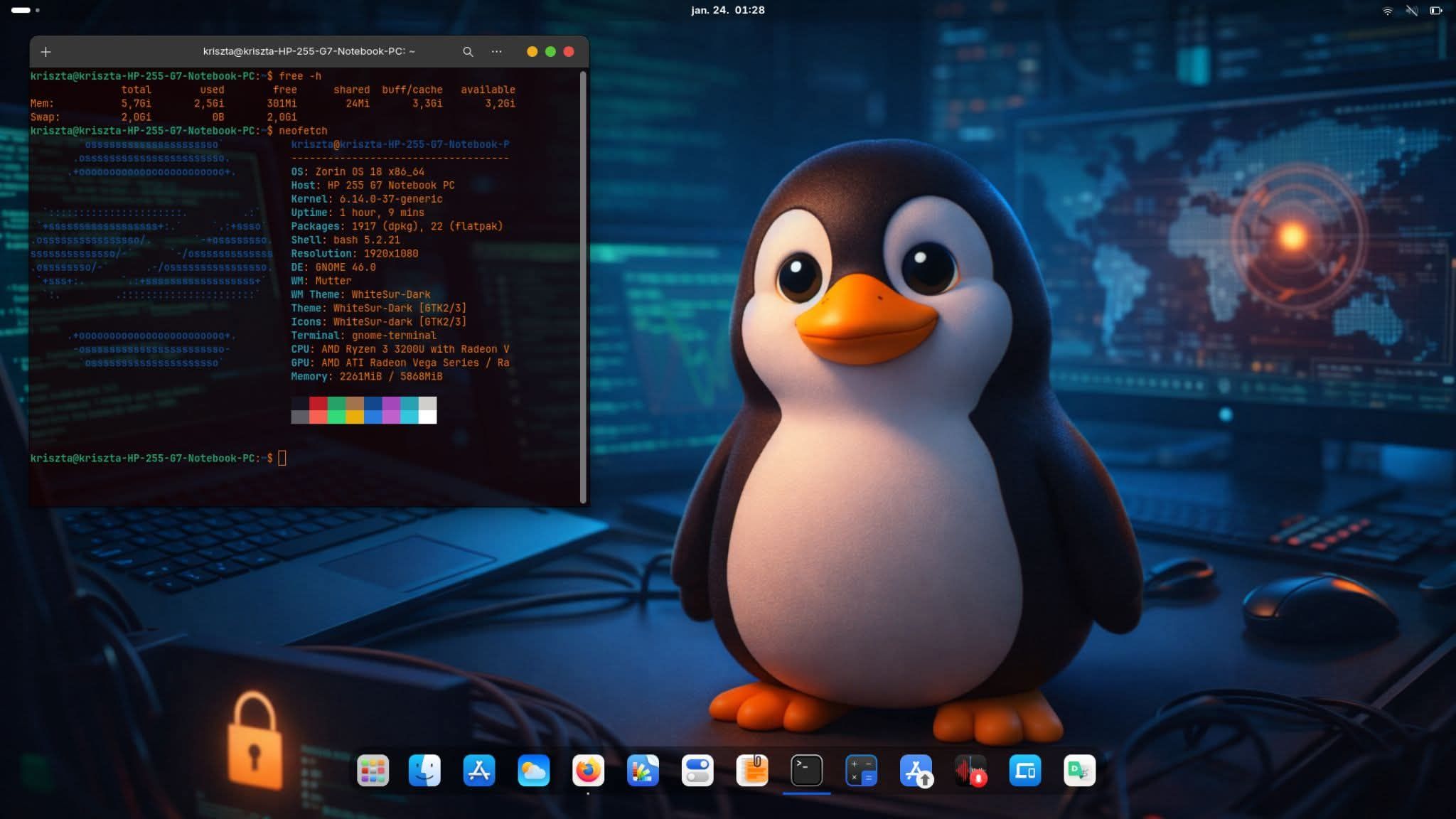This screenshot has height=819, width=1456.
Task: Click the "Kernel: 6.14.0-37-generic" line
Action: point(367,199)
